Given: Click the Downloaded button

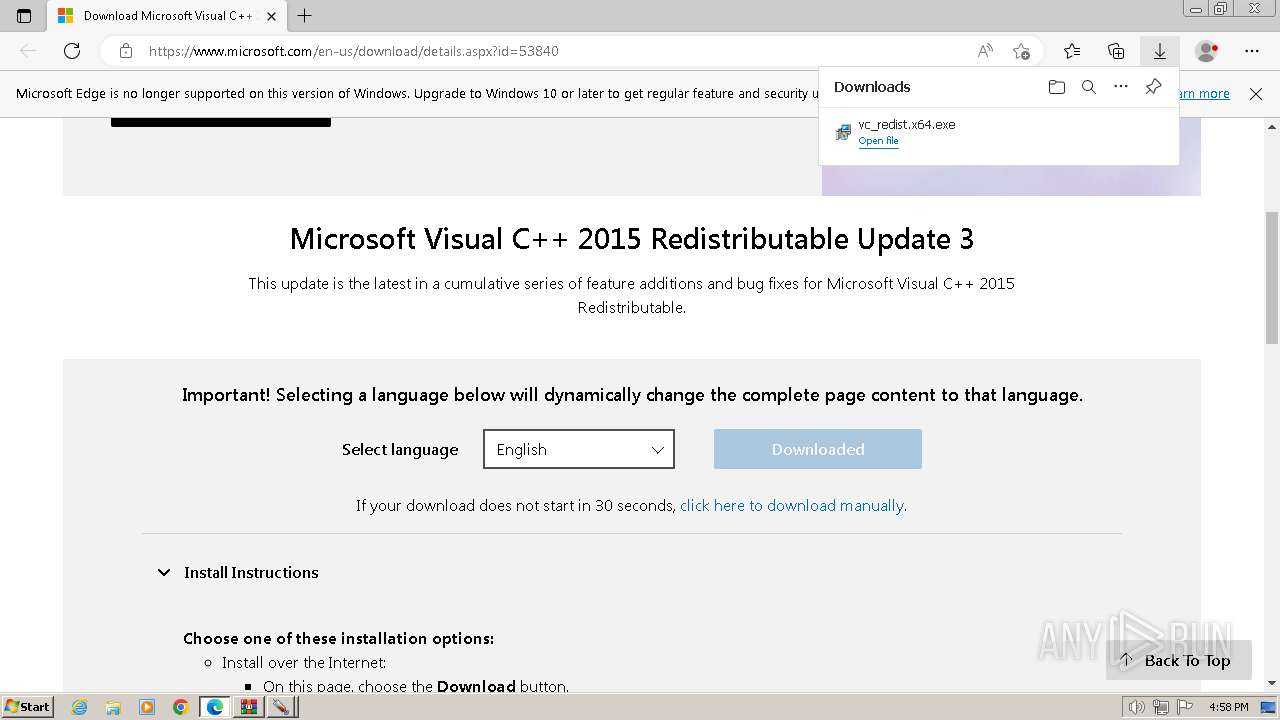Looking at the screenshot, I should point(818,449).
